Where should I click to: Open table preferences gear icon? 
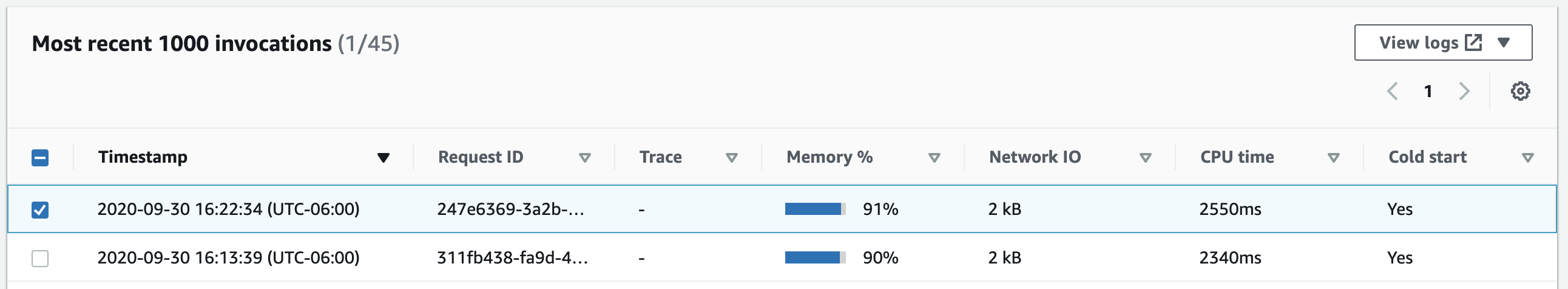pyautogui.click(x=1520, y=91)
